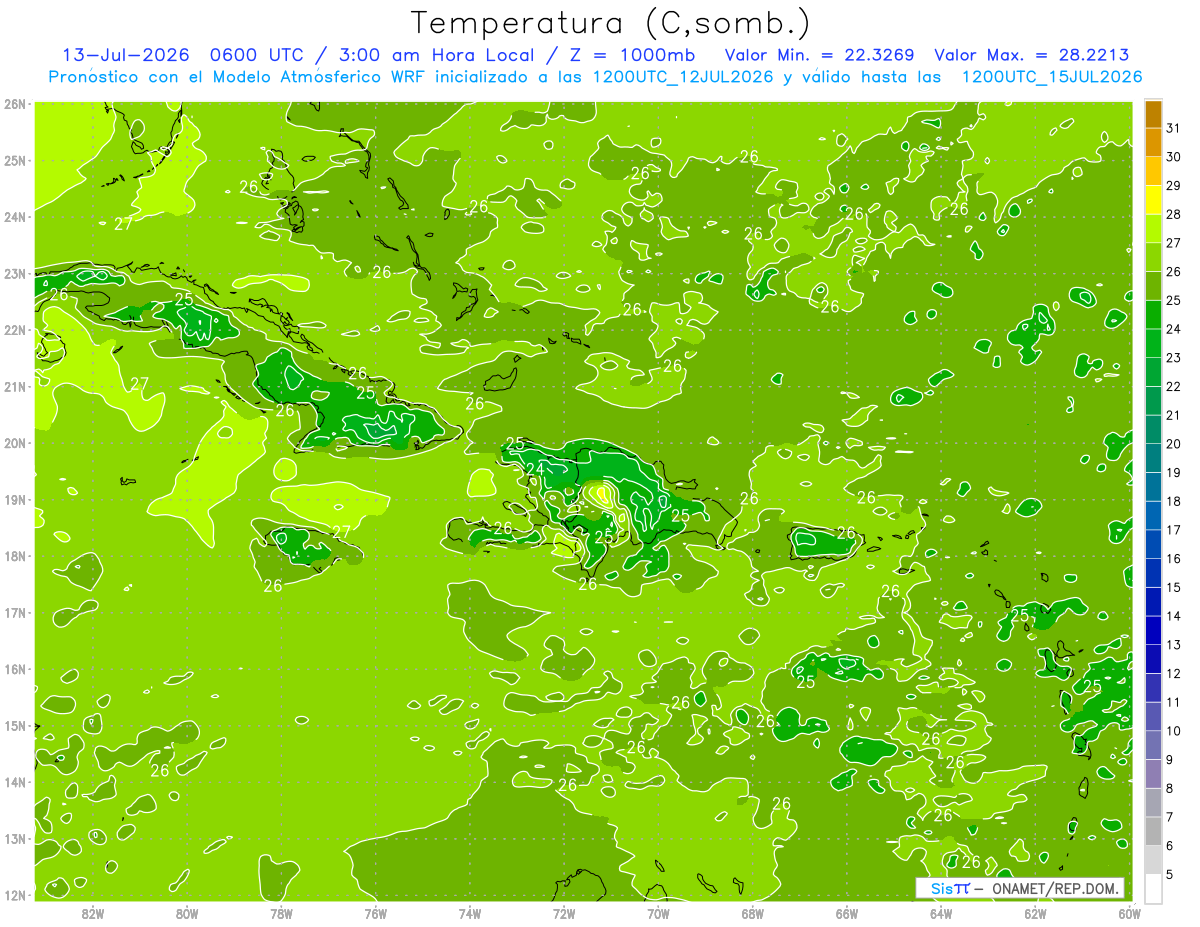Click the "26N" latitude axis label
The image size is (1200, 927).
14,104
